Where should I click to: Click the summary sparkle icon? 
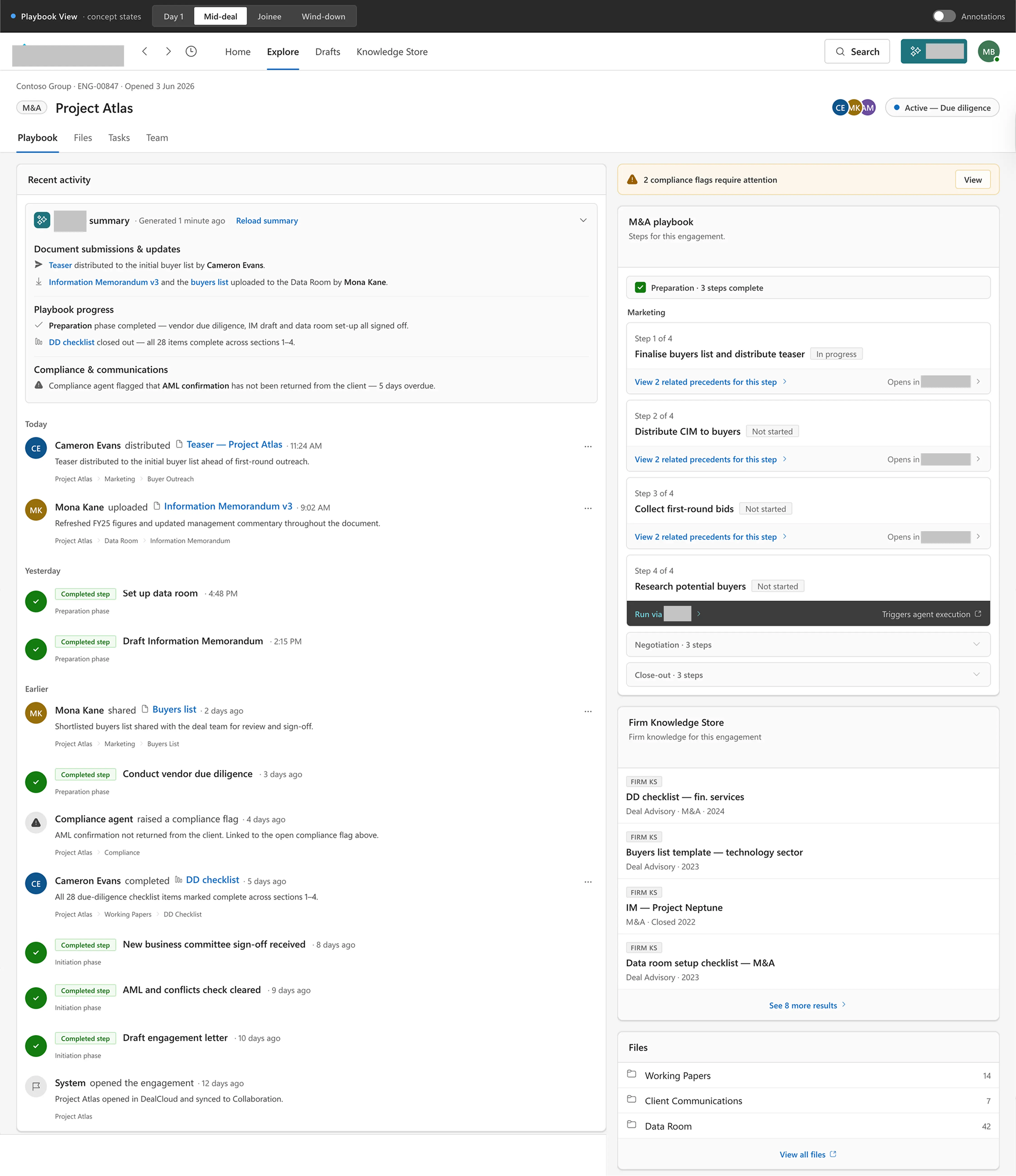pos(42,220)
